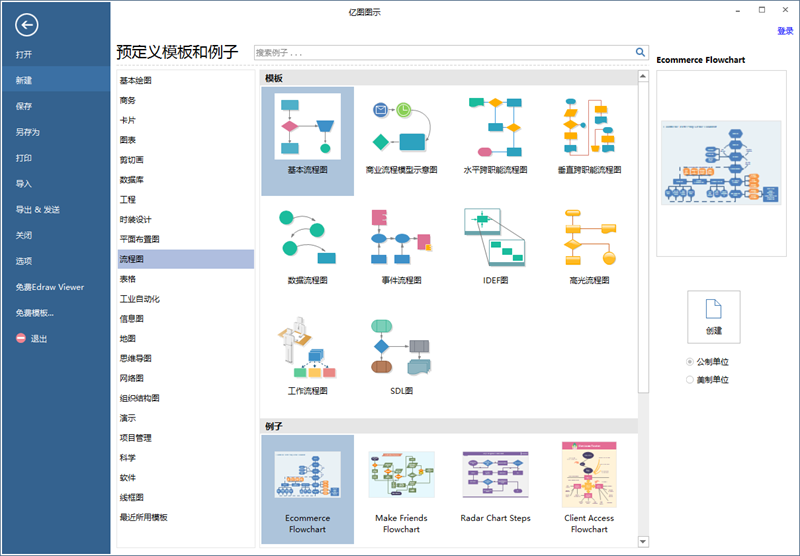Open 导出 & 发送 menu item

coord(38,209)
